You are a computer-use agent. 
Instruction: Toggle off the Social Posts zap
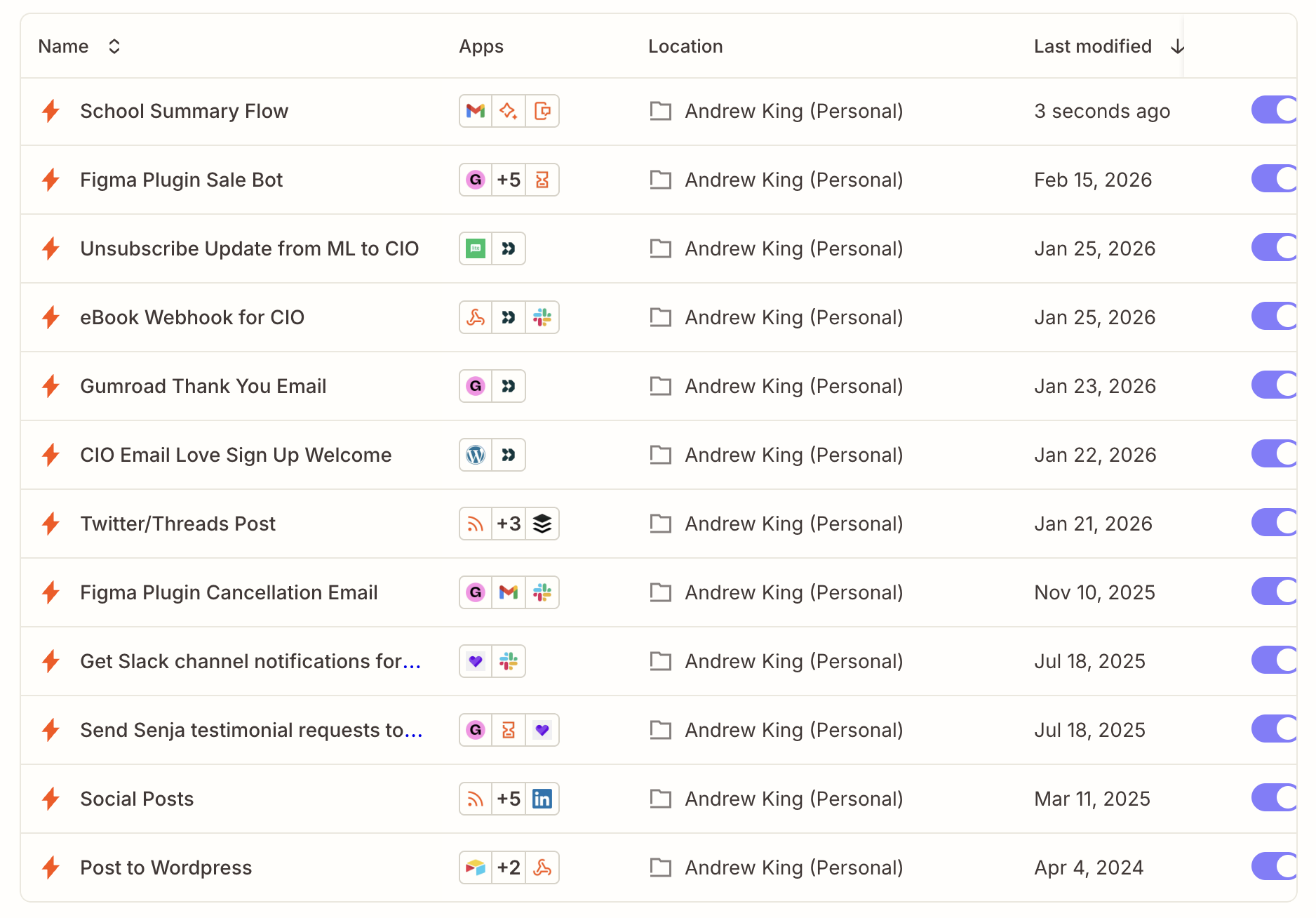point(1274,797)
